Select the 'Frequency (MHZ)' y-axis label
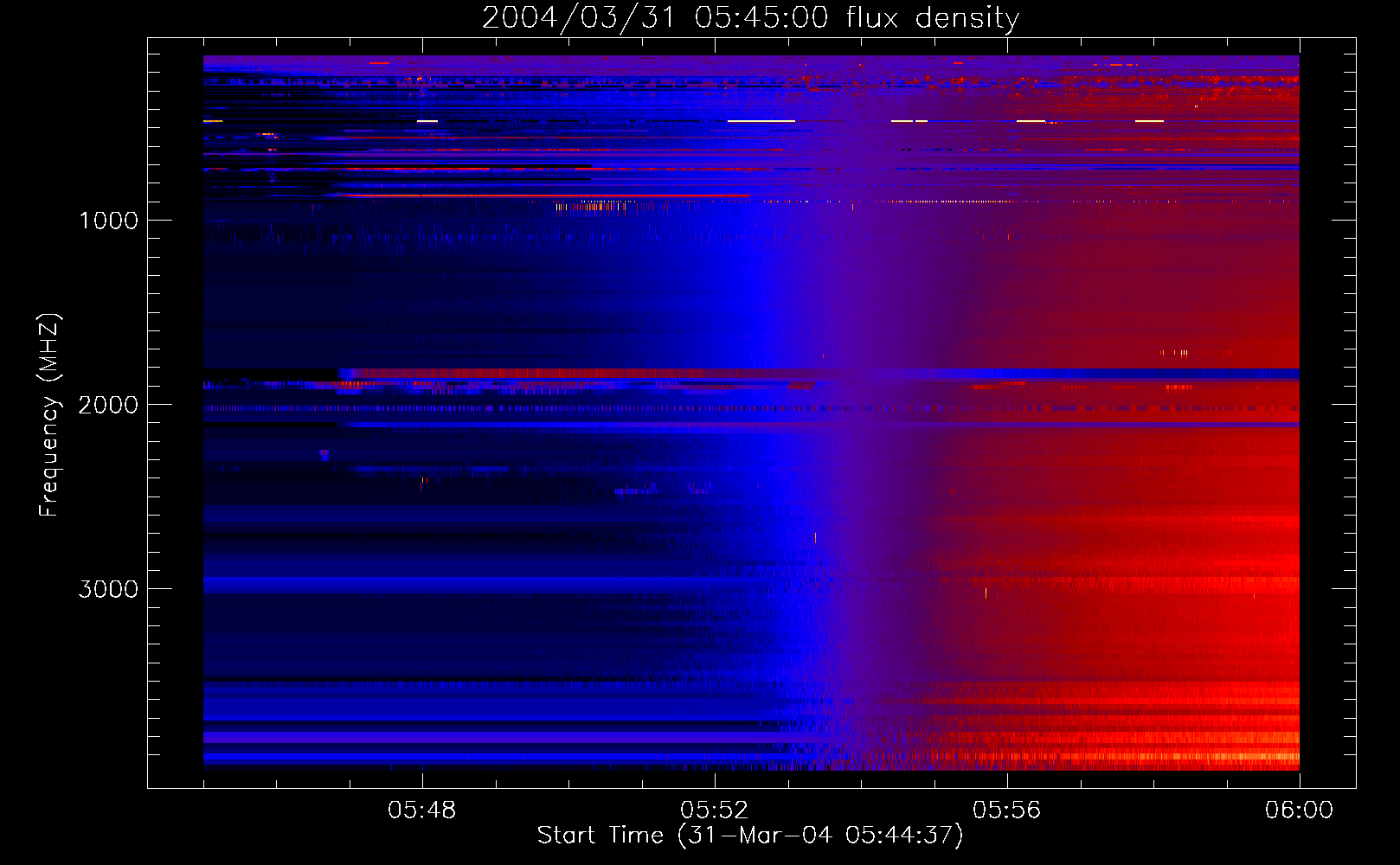The height and width of the screenshot is (865, 1400). coord(49,415)
